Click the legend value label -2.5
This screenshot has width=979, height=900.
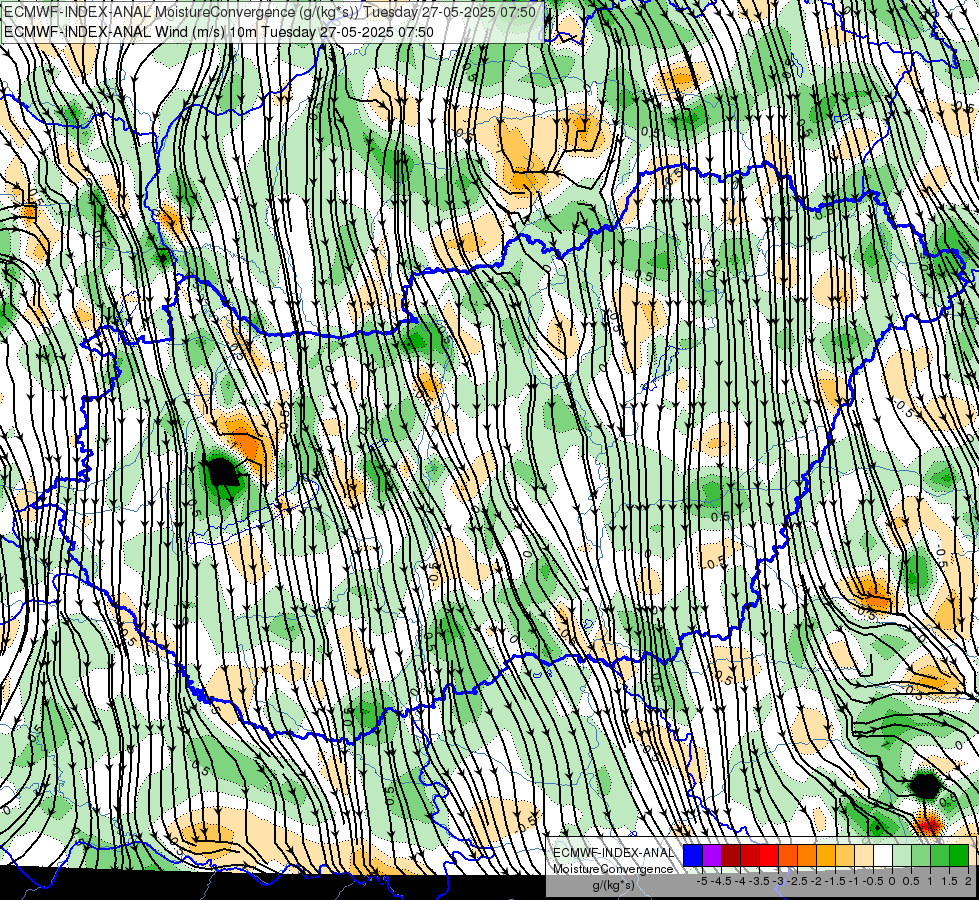click(x=797, y=881)
